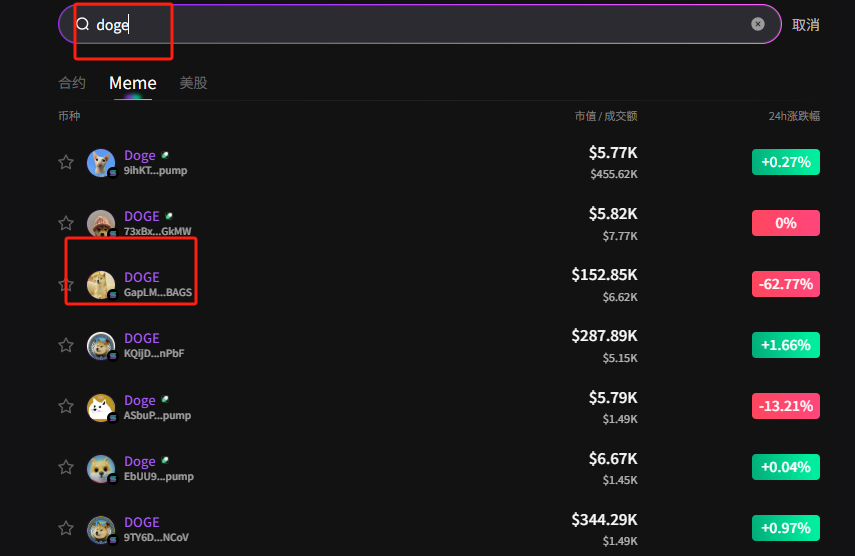The image size is (855, 556).
Task: Click the -62.77% change badge
Action: [x=786, y=284]
